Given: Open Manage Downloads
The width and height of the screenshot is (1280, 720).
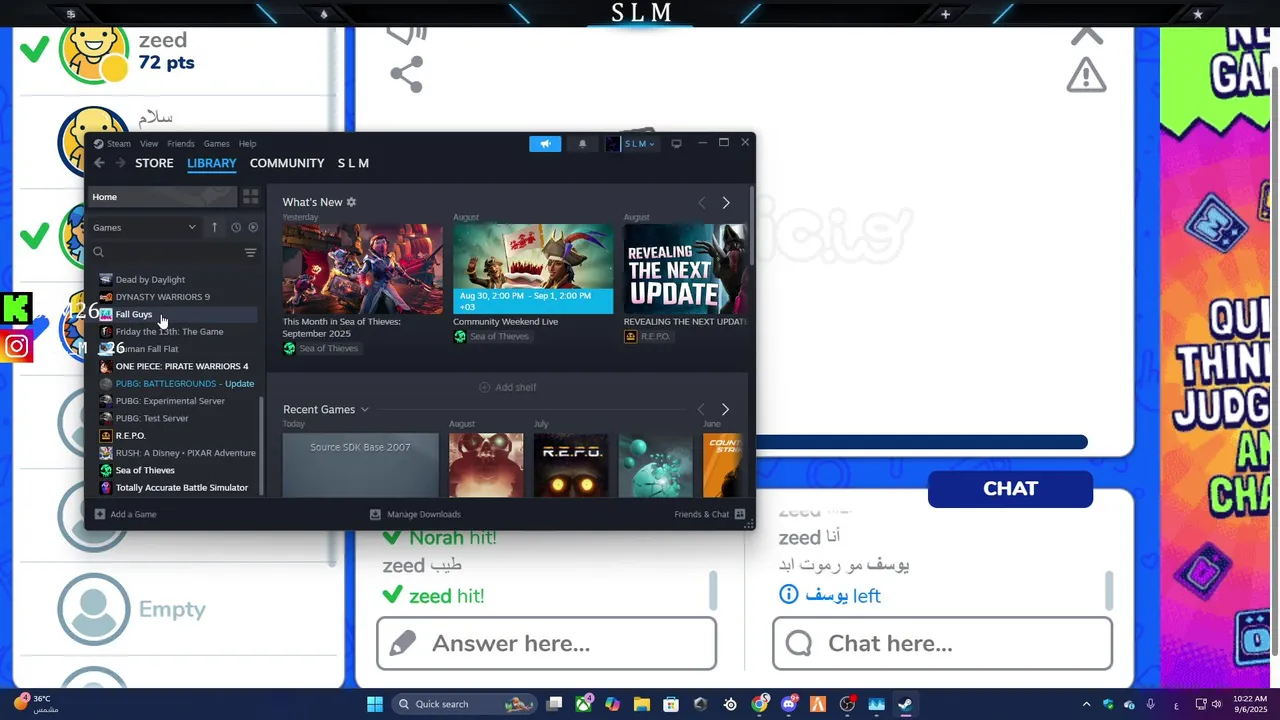Looking at the screenshot, I should (x=415, y=514).
